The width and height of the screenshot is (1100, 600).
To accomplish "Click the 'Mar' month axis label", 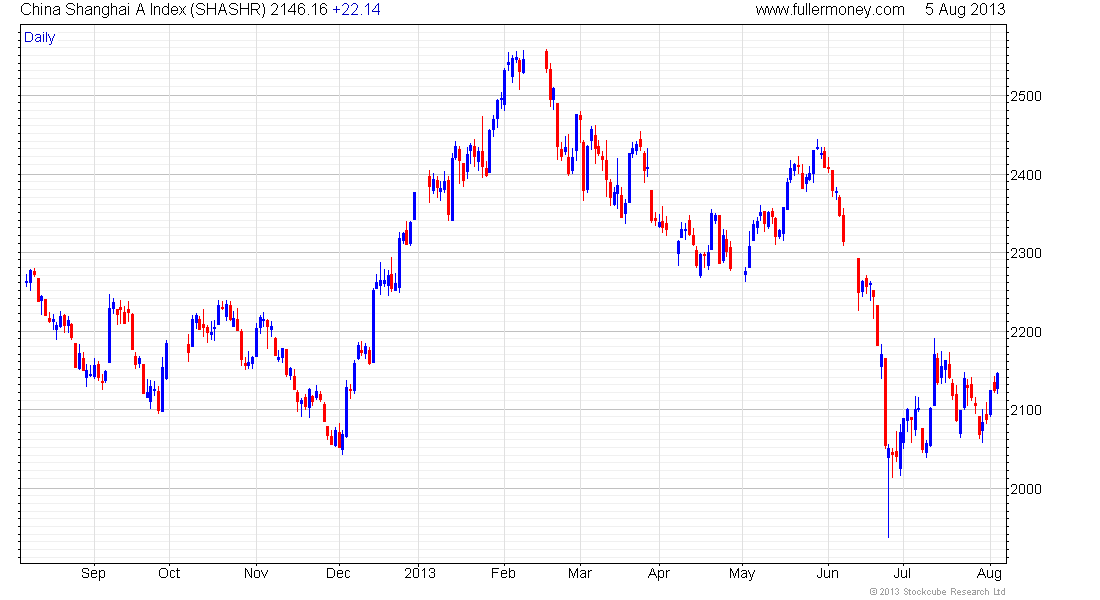I will [579, 573].
